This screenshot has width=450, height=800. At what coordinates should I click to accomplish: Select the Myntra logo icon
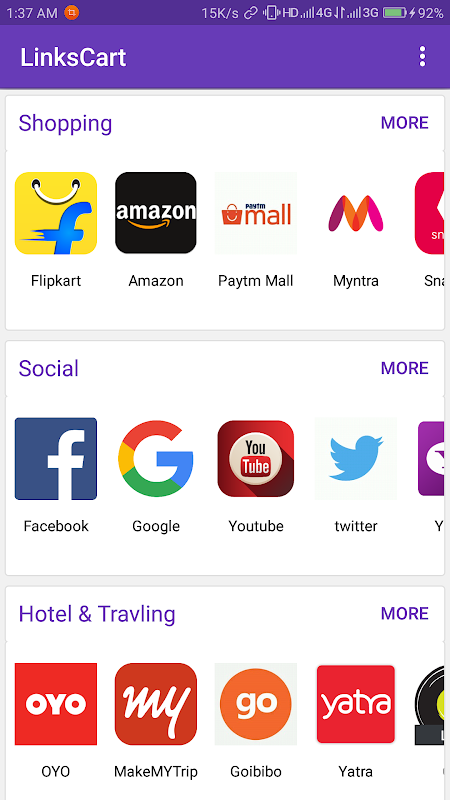[356, 213]
